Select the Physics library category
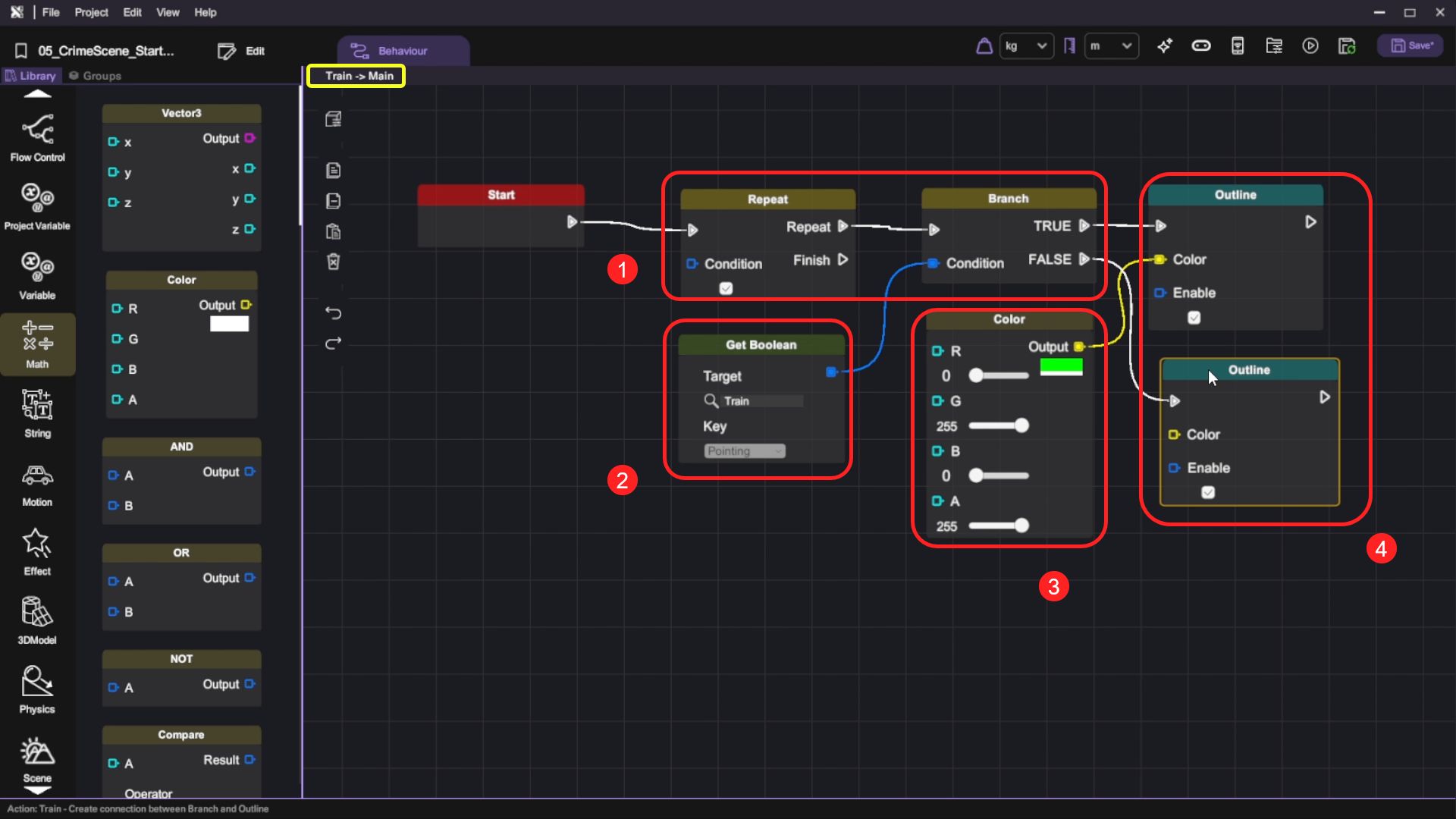The image size is (1456, 819). tap(37, 689)
